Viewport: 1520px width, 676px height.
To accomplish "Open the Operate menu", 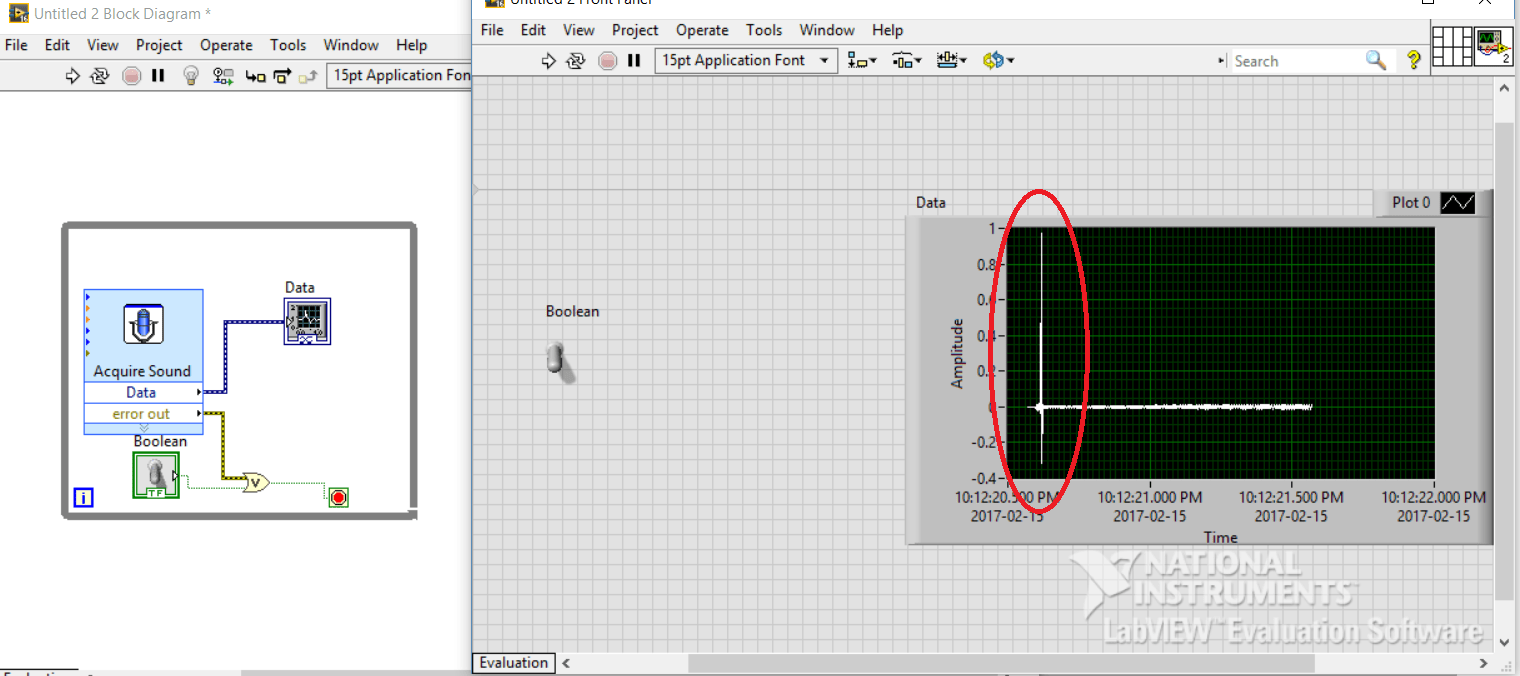I will [x=701, y=30].
